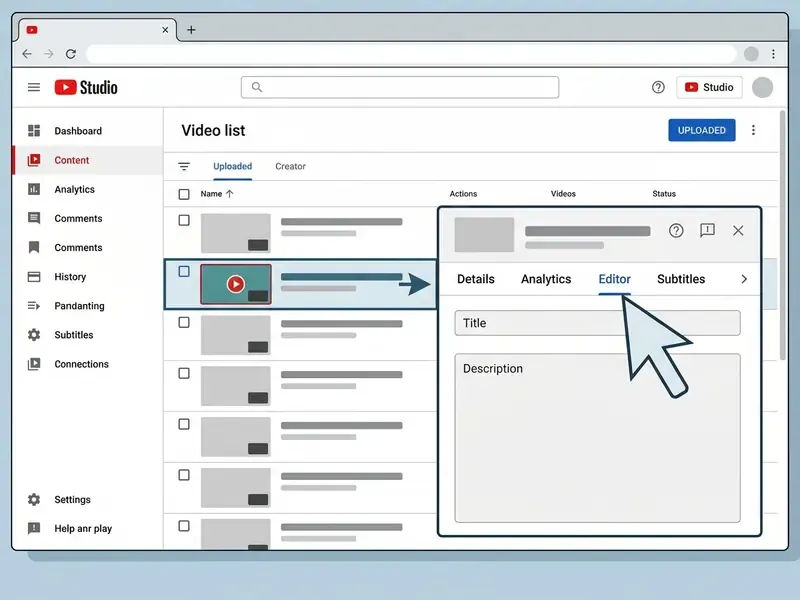This screenshot has width=800, height=600.
Task: Check the third video row checkbox
Action: click(184, 322)
